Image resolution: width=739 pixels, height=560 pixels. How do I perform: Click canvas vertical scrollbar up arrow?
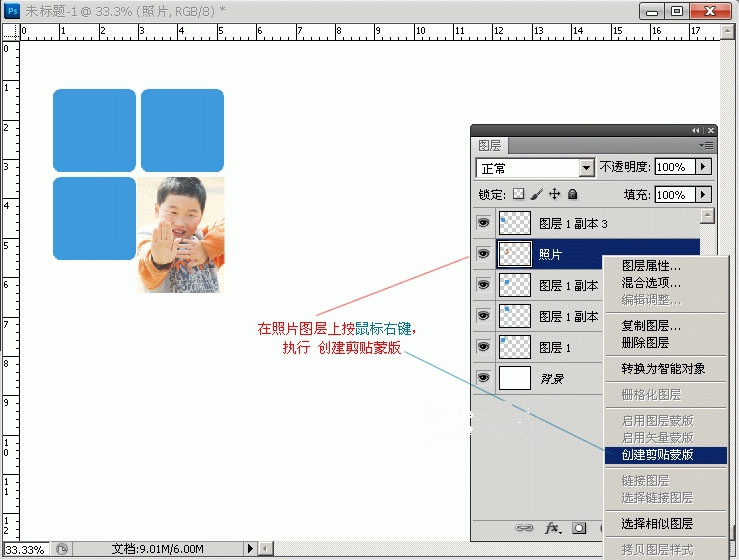coord(727,32)
